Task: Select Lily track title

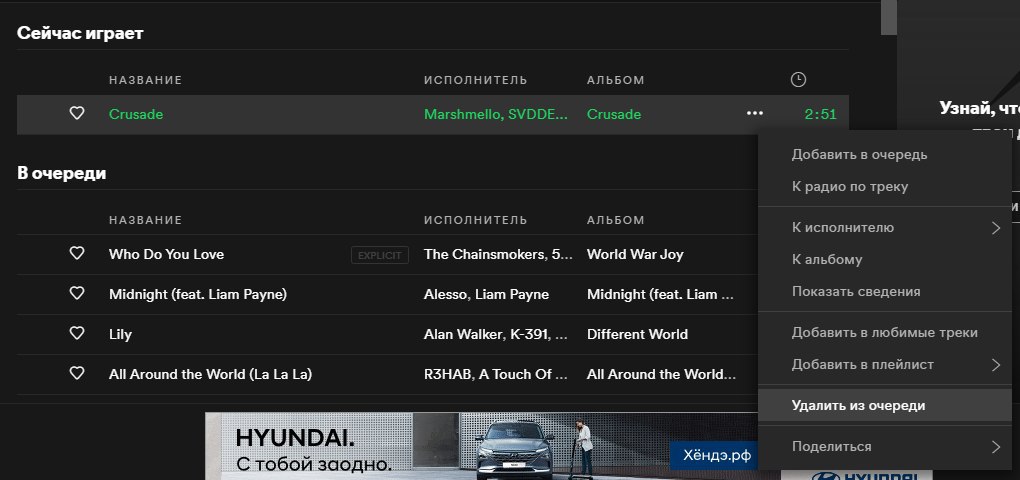Action: point(120,334)
